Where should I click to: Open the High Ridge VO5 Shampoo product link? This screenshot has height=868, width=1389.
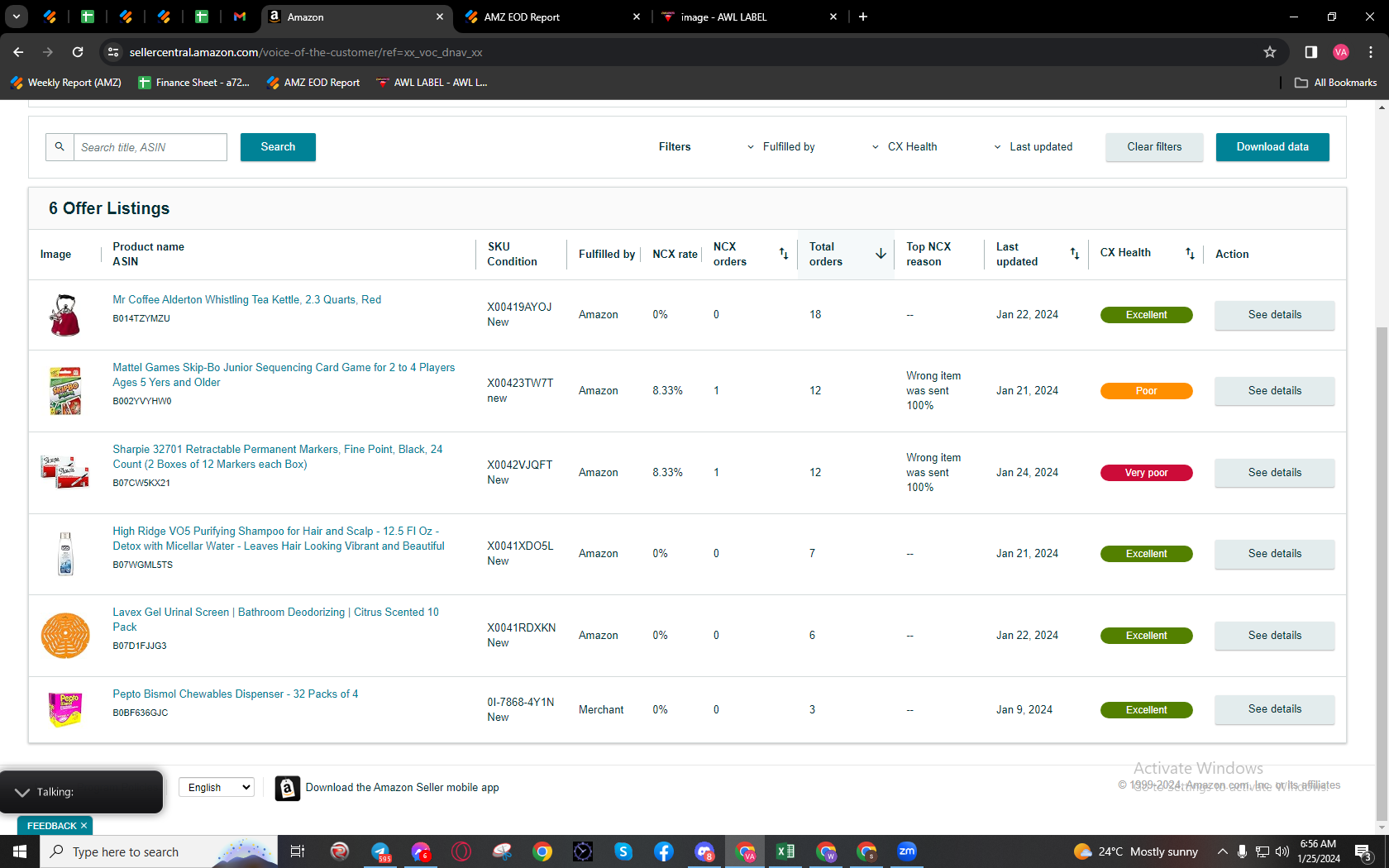pyautogui.click(x=279, y=539)
